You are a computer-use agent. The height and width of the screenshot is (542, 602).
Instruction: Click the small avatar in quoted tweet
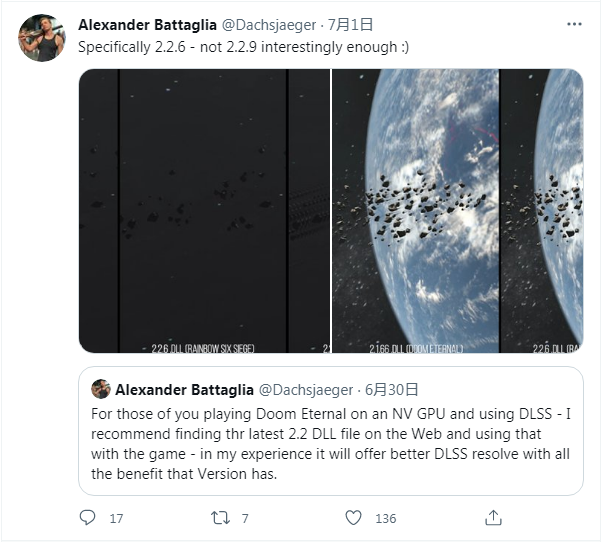coord(101,389)
